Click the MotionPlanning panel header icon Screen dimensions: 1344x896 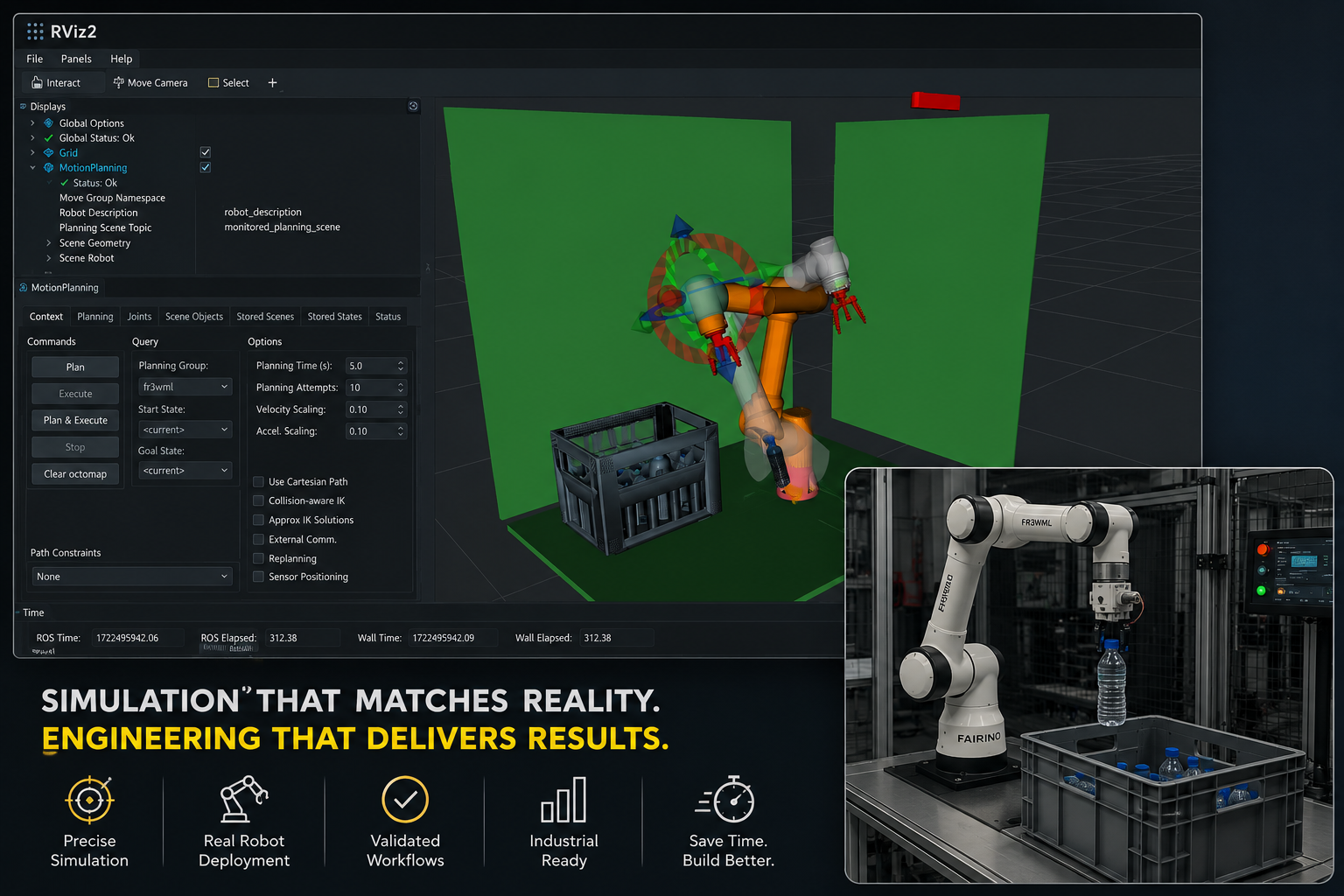(24, 288)
